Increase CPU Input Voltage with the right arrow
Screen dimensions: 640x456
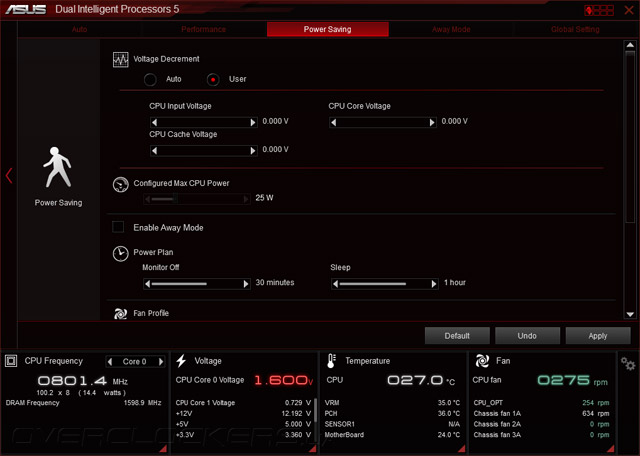(253, 122)
